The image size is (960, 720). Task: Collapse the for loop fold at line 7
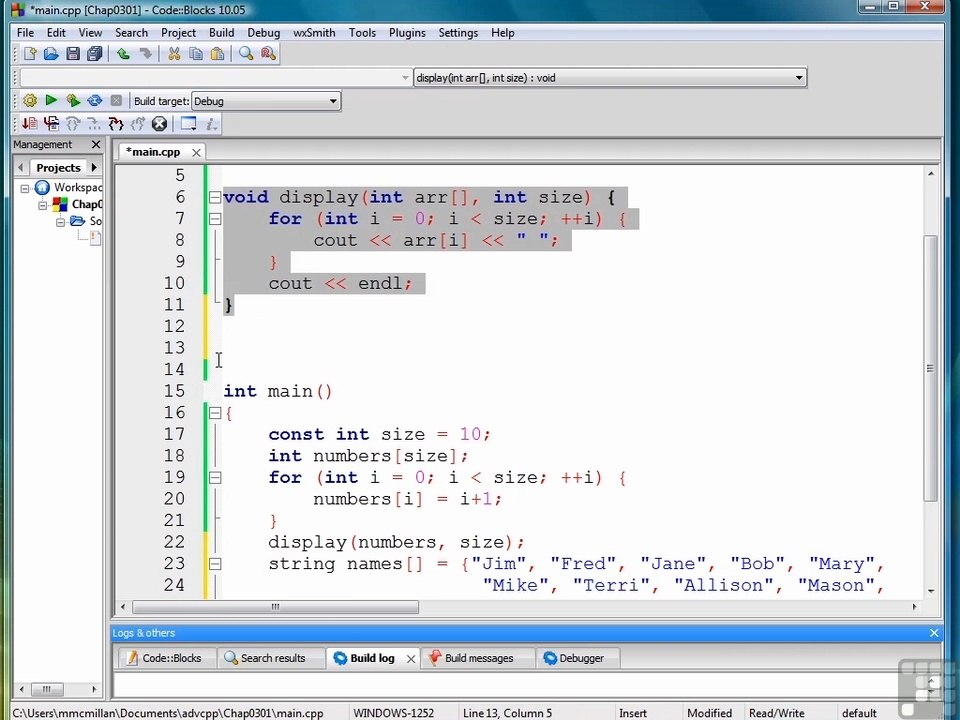pyautogui.click(x=215, y=219)
